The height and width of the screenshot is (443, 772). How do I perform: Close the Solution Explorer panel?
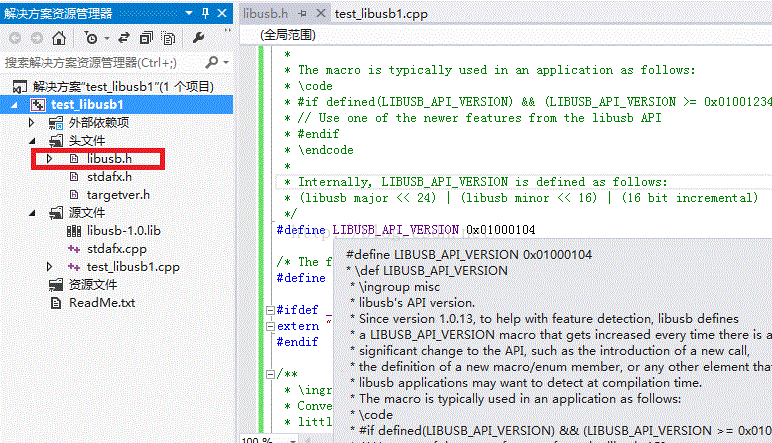coord(222,13)
